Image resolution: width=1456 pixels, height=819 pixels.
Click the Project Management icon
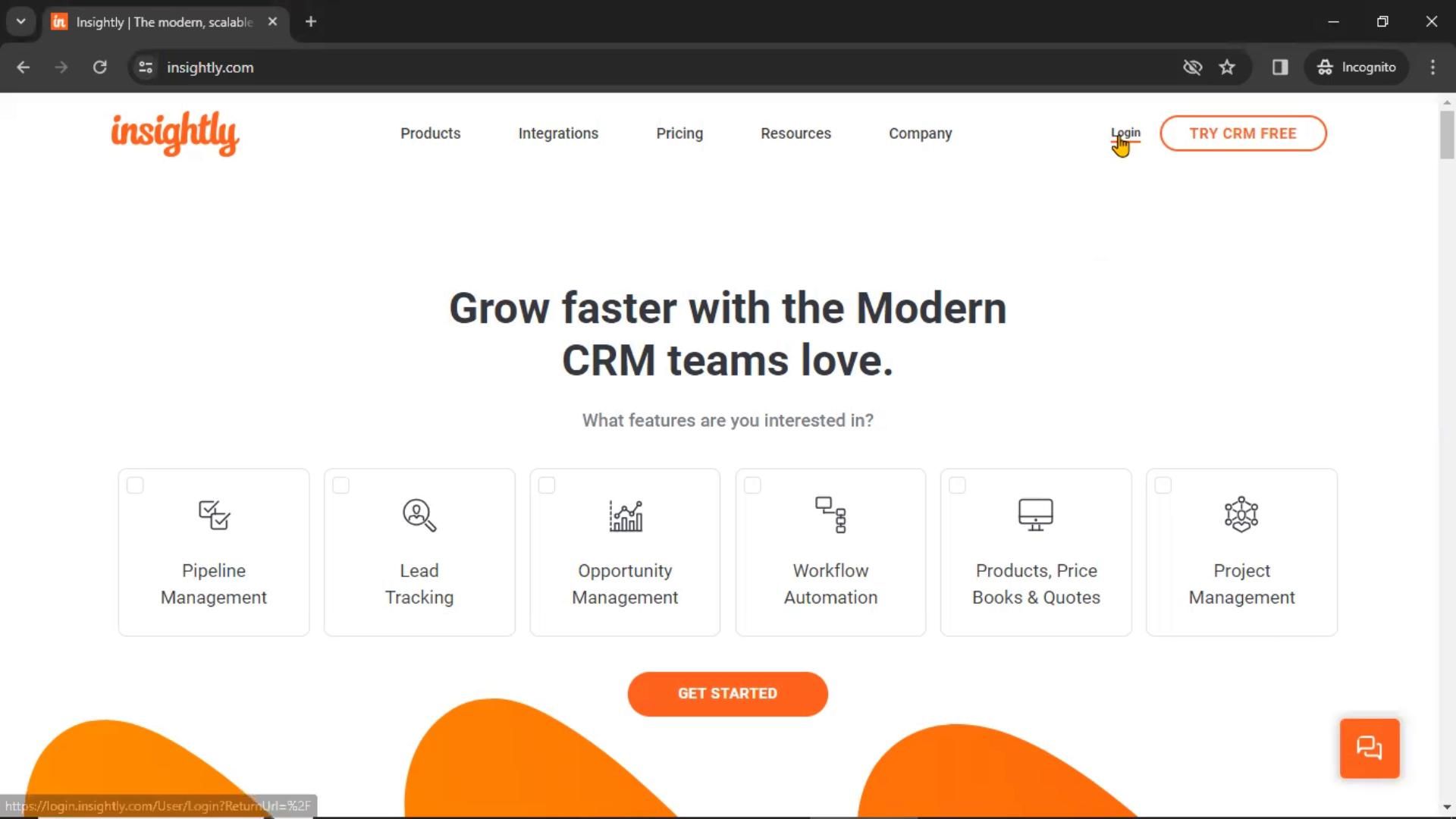pos(1241,514)
